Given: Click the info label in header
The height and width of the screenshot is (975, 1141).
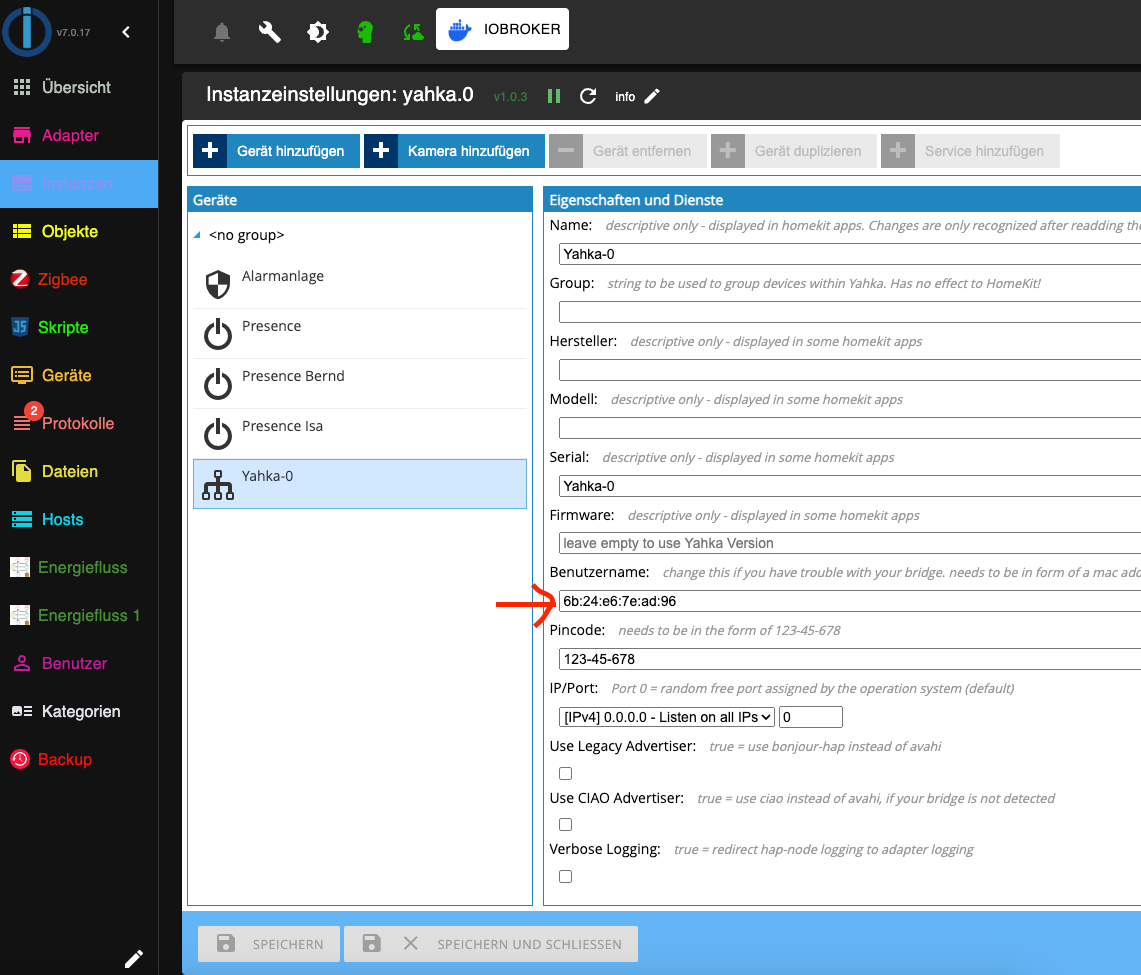Looking at the screenshot, I should 625,97.
